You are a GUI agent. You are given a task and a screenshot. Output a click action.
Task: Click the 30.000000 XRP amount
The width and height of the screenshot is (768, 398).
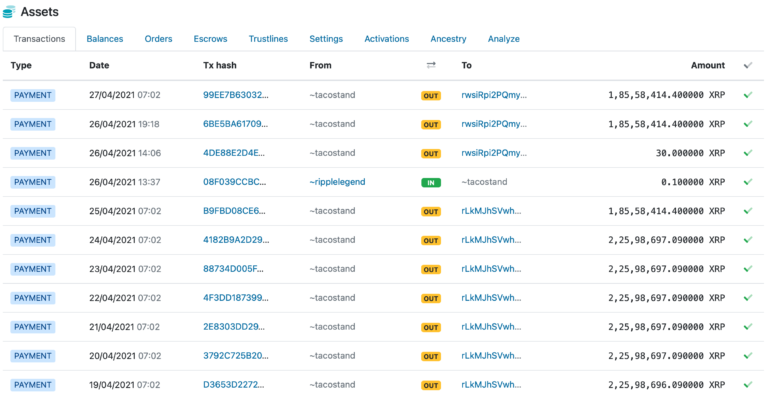[x=690, y=153]
